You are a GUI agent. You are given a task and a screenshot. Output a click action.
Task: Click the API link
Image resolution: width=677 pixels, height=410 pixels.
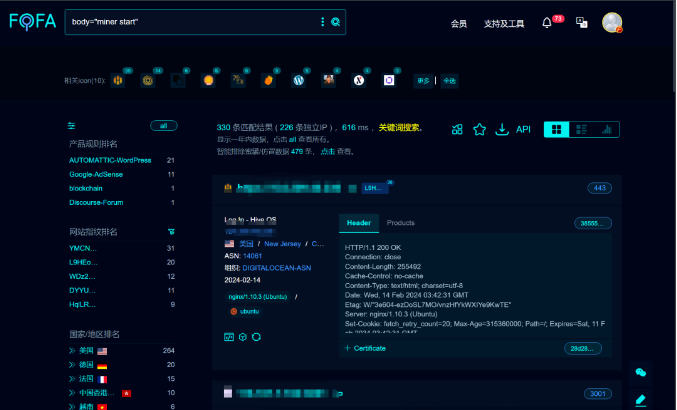tap(523, 129)
